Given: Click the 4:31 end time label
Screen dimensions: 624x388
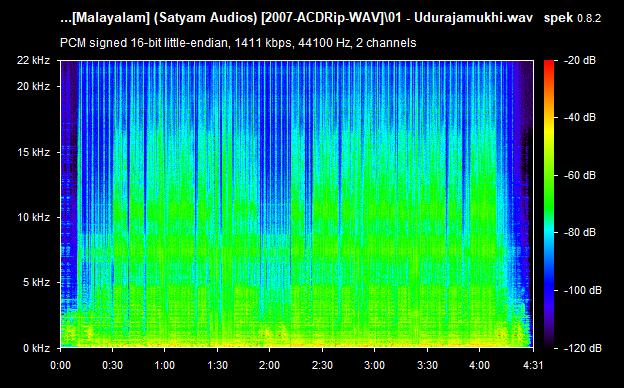Looking at the screenshot, I should click(x=532, y=365).
